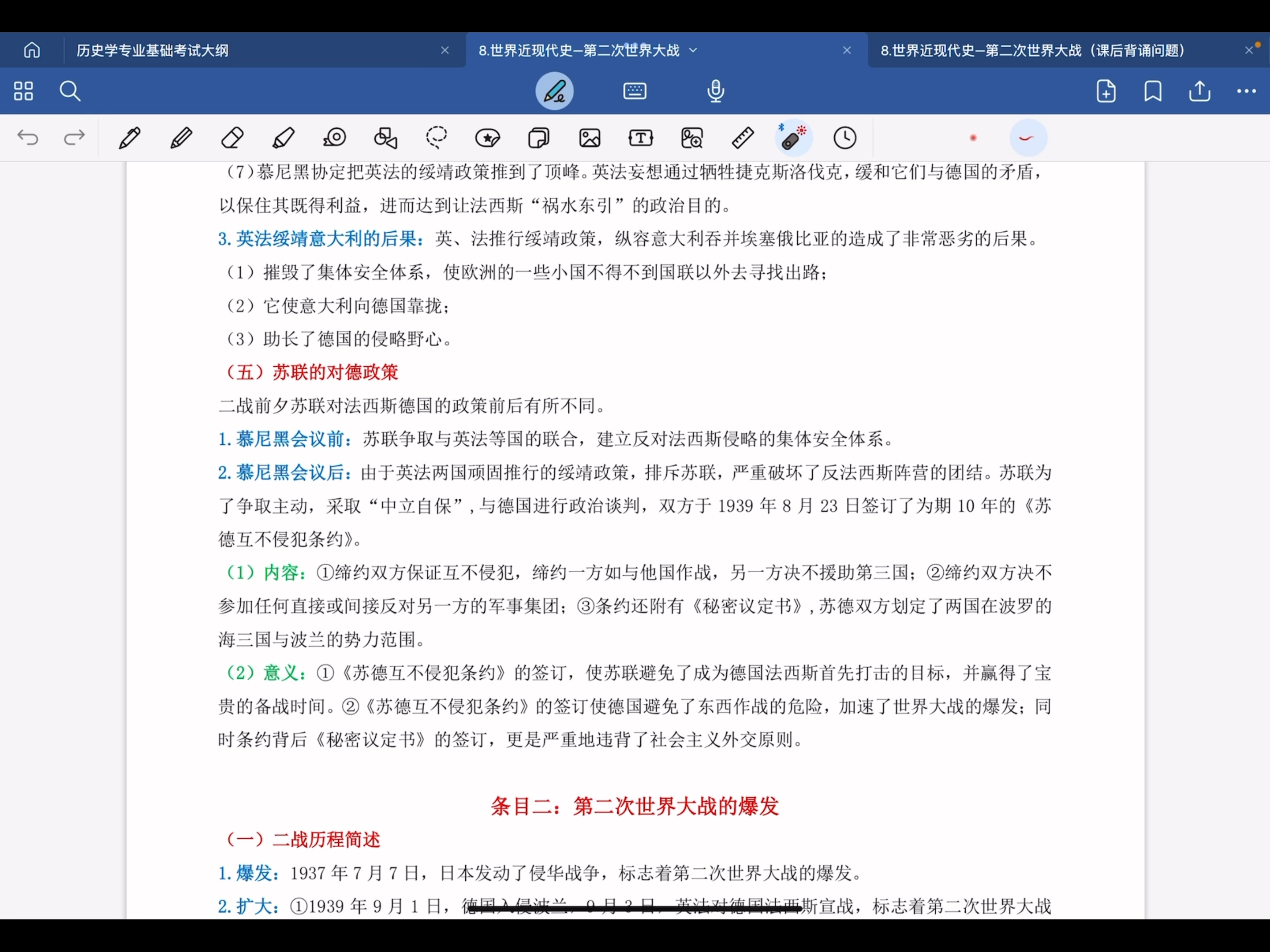
Task: Select the Lasso selection tool
Action: [x=437, y=138]
